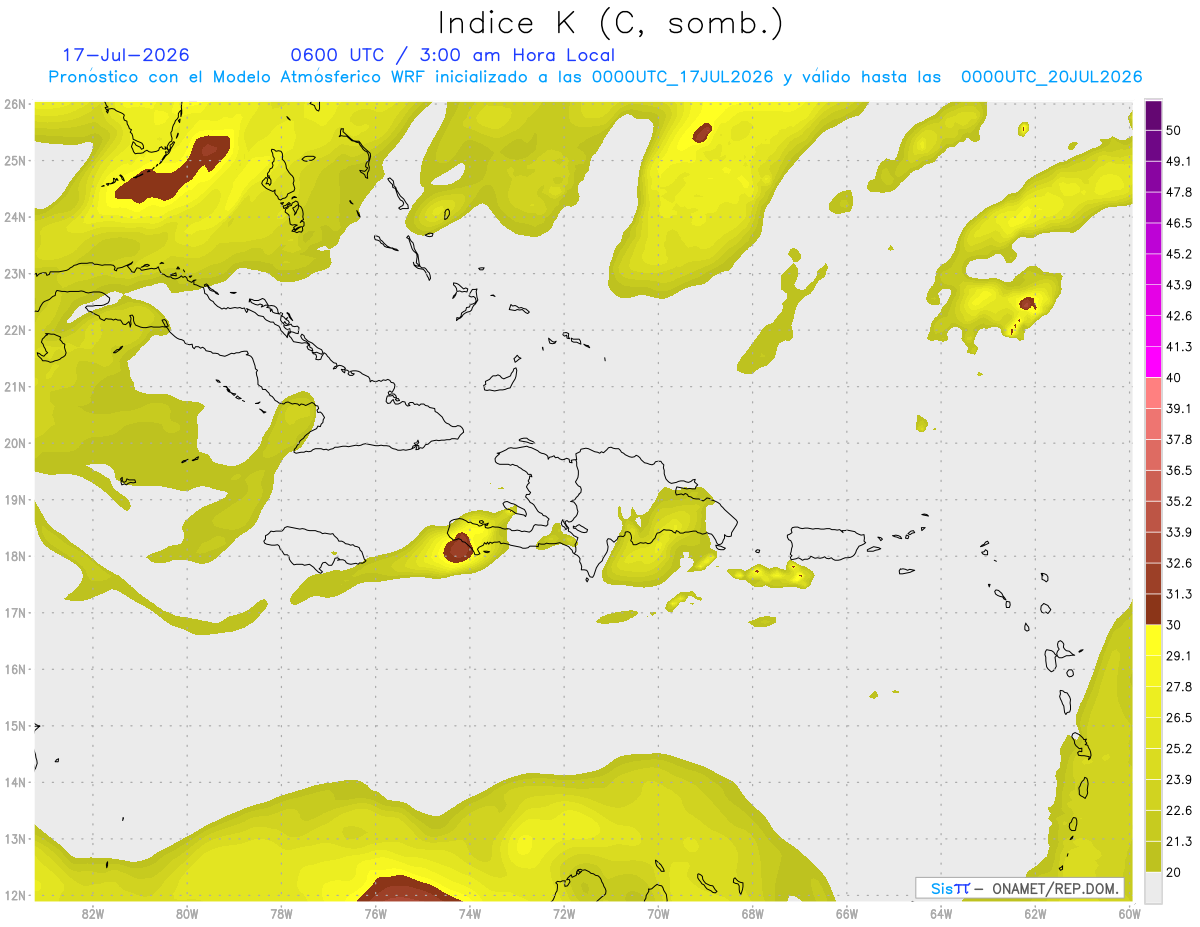
Task: Click the '19N' latitude label
Action: tap(15, 499)
